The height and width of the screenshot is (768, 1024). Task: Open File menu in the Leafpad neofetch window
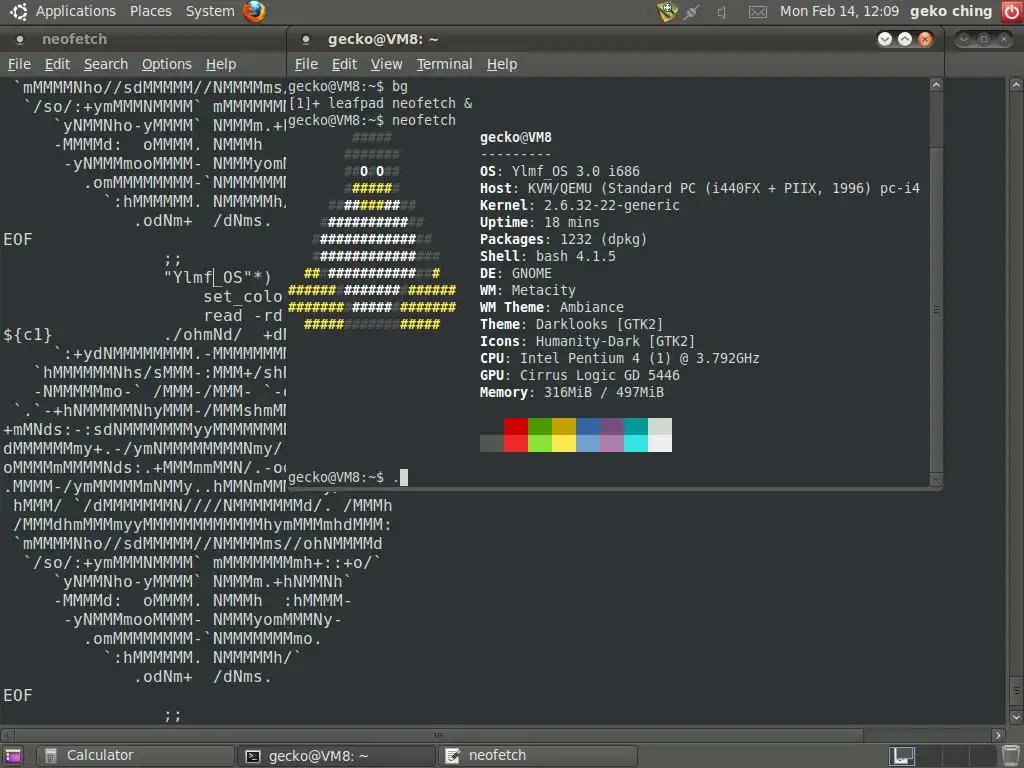click(x=19, y=64)
